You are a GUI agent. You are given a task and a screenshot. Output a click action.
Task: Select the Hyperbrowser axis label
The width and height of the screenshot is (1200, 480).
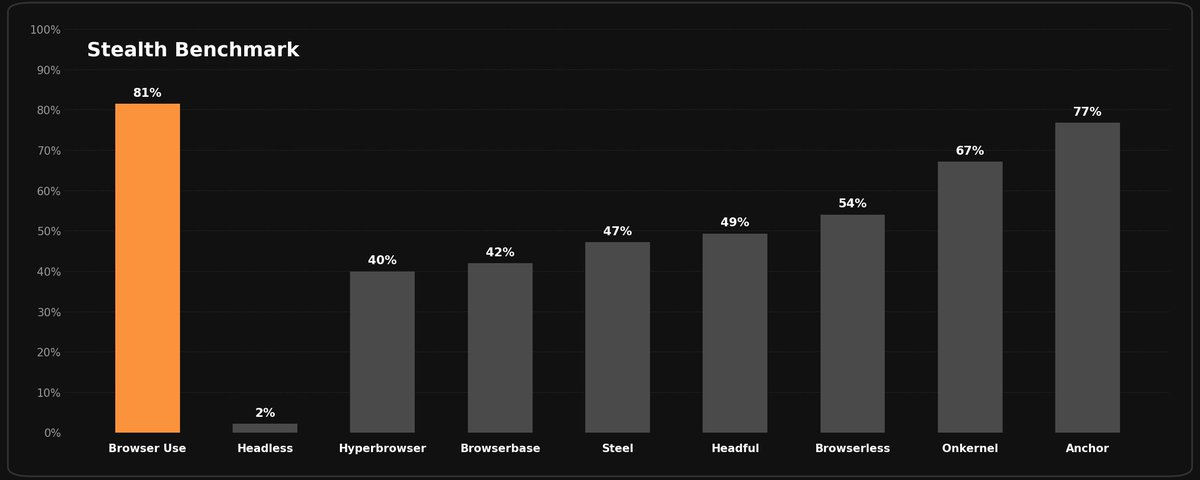pos(382,448)
